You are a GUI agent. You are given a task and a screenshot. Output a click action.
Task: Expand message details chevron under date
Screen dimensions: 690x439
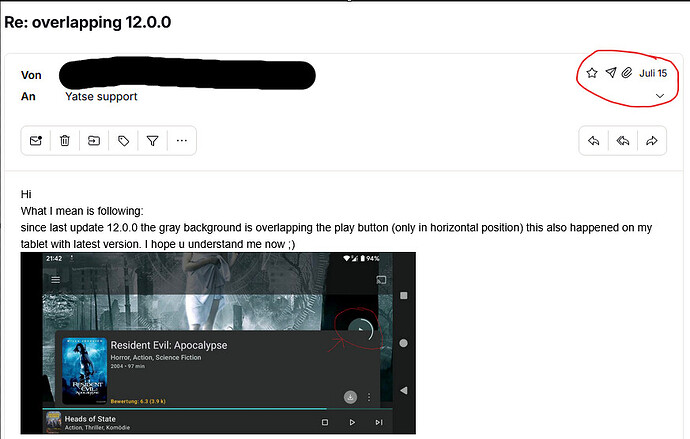click(x=659, y=96)
